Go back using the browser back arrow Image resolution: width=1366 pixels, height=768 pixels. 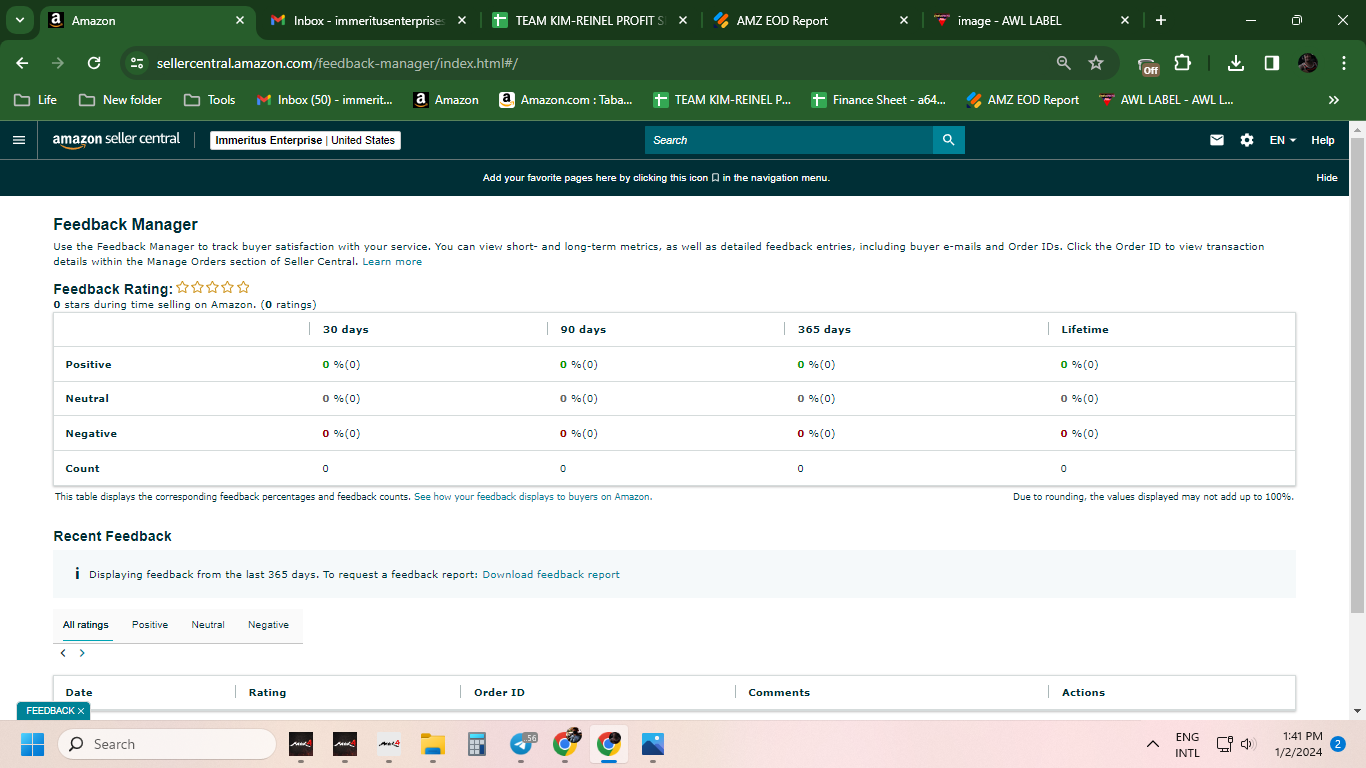[22, 63]
